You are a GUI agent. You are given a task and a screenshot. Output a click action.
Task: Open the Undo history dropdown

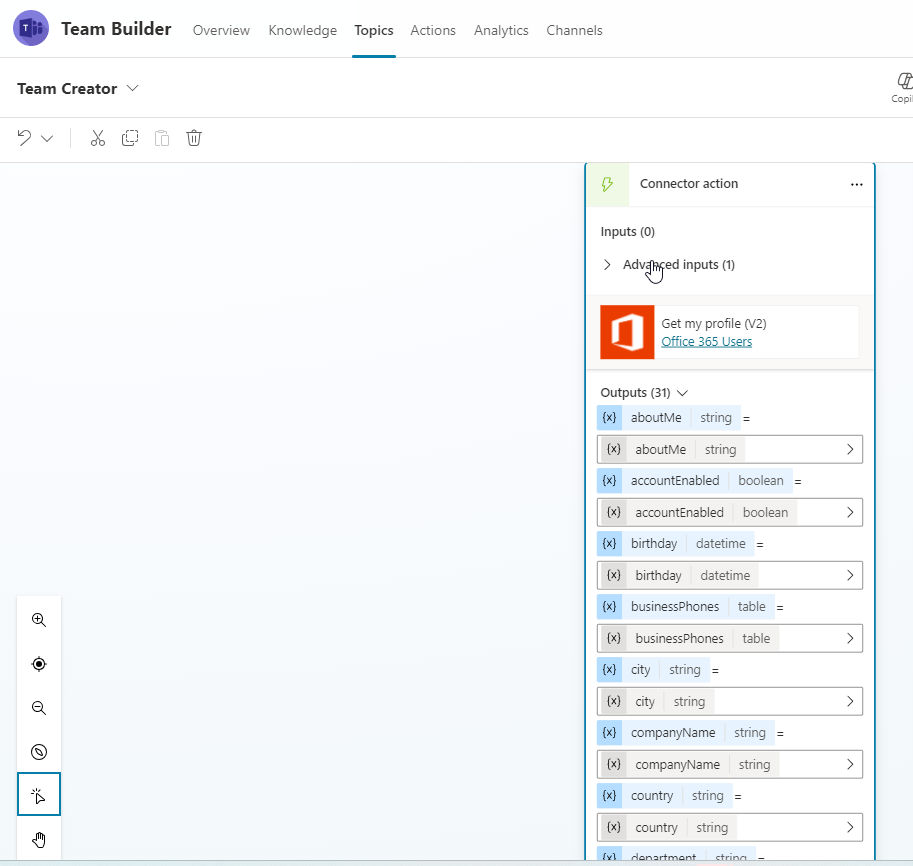pyautogui.click(x=45, y=137)
